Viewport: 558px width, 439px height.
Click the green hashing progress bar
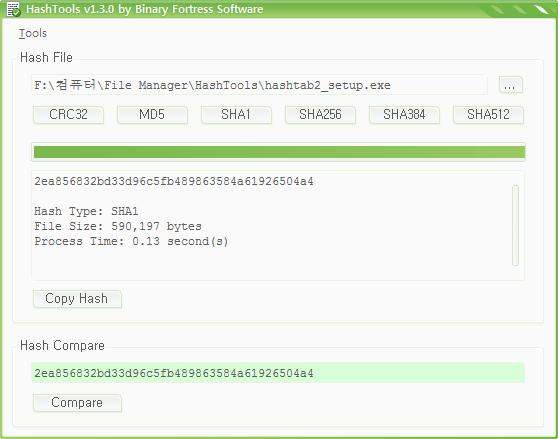tap(278, 152)
